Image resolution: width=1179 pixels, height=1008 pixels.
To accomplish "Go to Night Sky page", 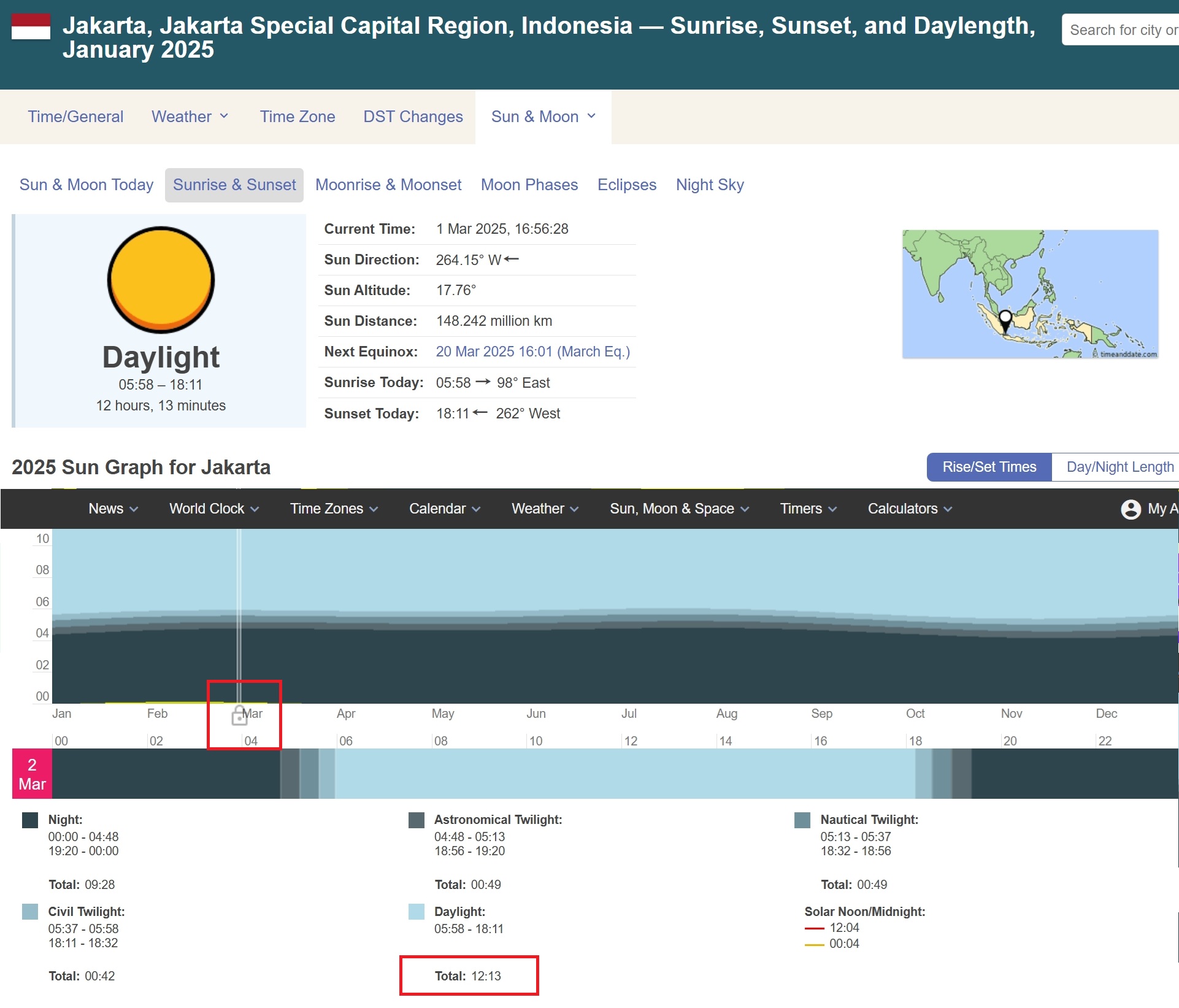I will click(710, 185).
